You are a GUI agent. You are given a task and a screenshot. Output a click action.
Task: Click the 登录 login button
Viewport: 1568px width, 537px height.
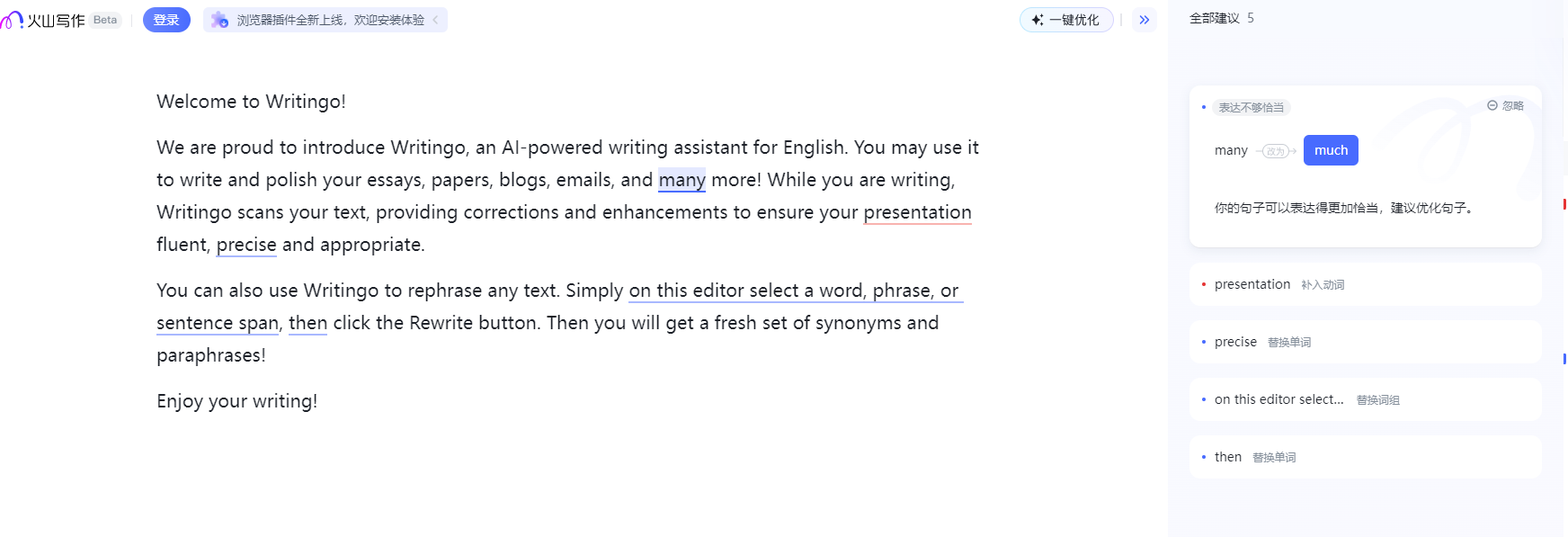click(x=166, y=20)
